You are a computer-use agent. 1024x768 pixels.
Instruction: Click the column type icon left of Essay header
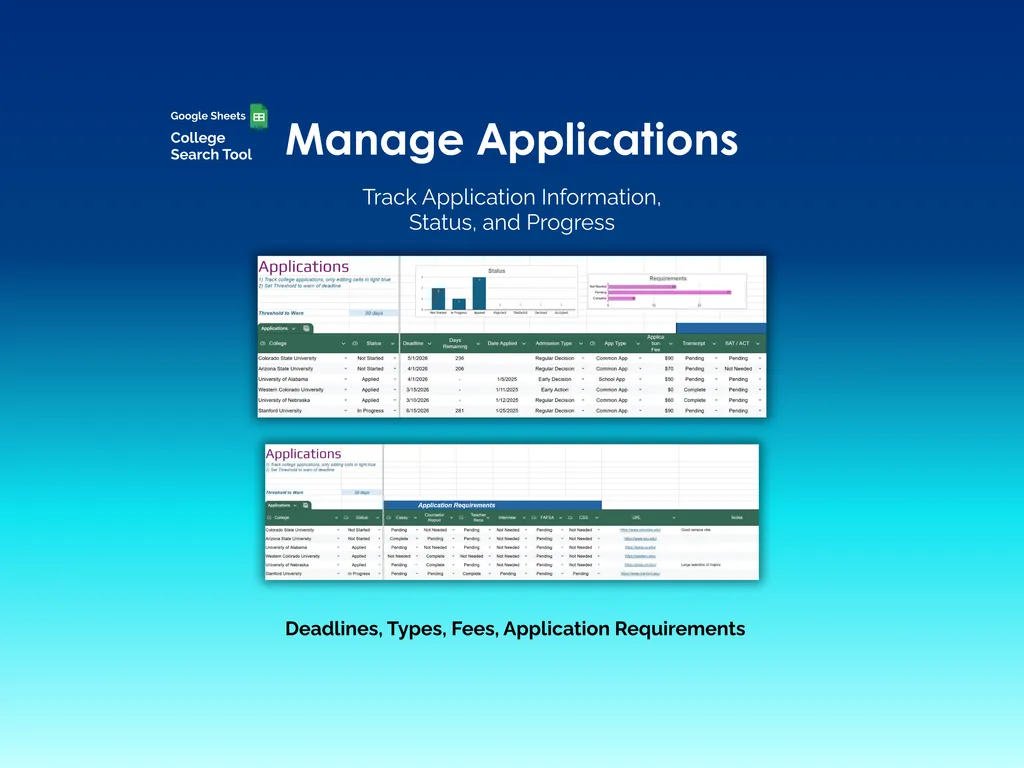pos(390,517)
